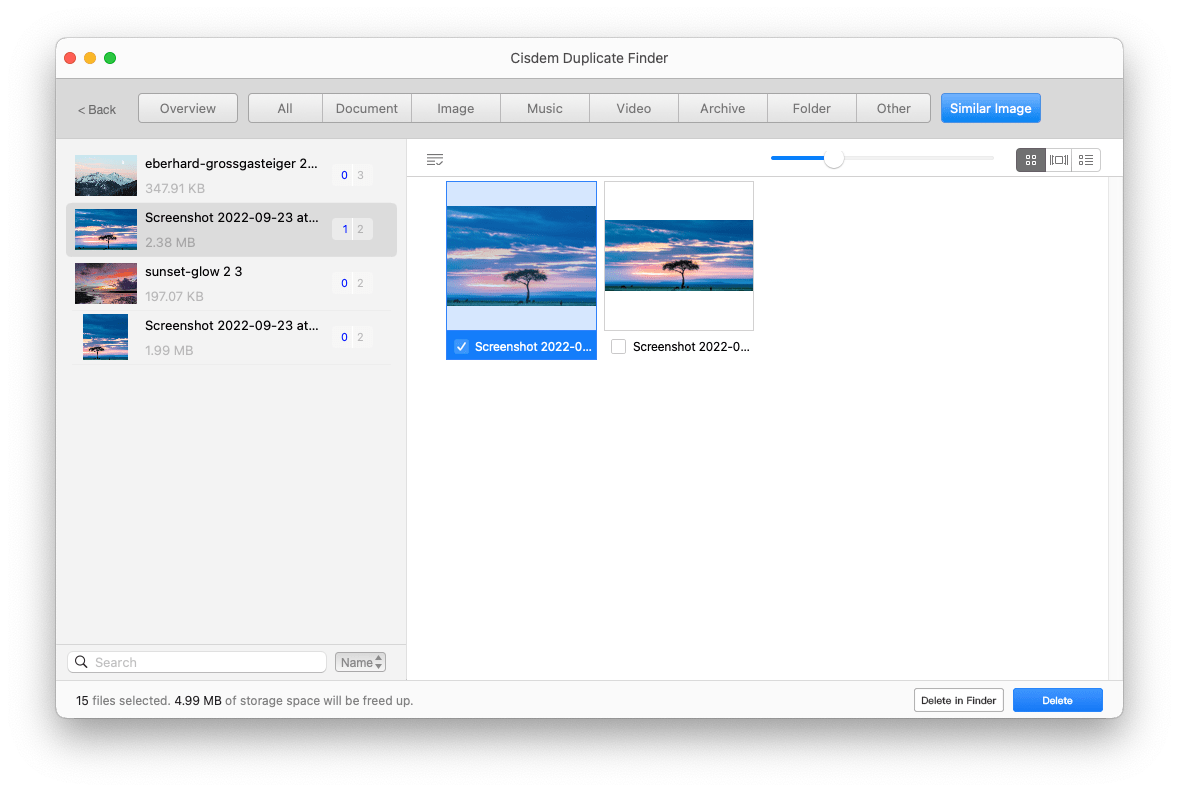Open the last Screenshot 2022-09-23 group
Image resolution: width=1179 pixels, height=792 pixels.
pos(231,337)
